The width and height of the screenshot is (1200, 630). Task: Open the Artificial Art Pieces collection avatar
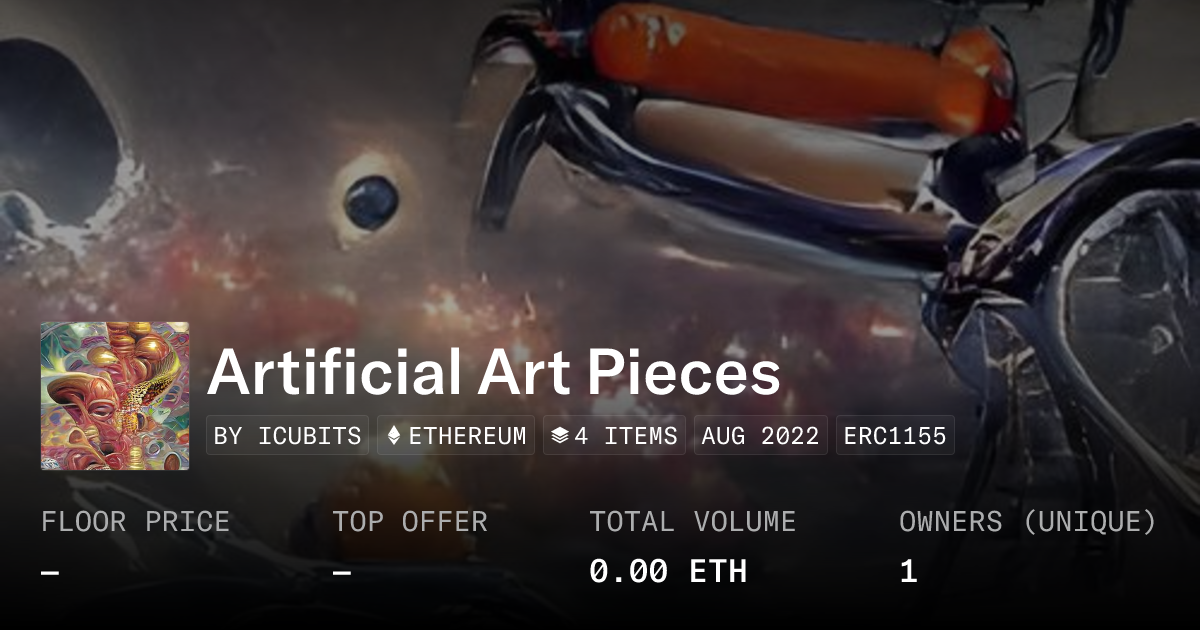115,396
